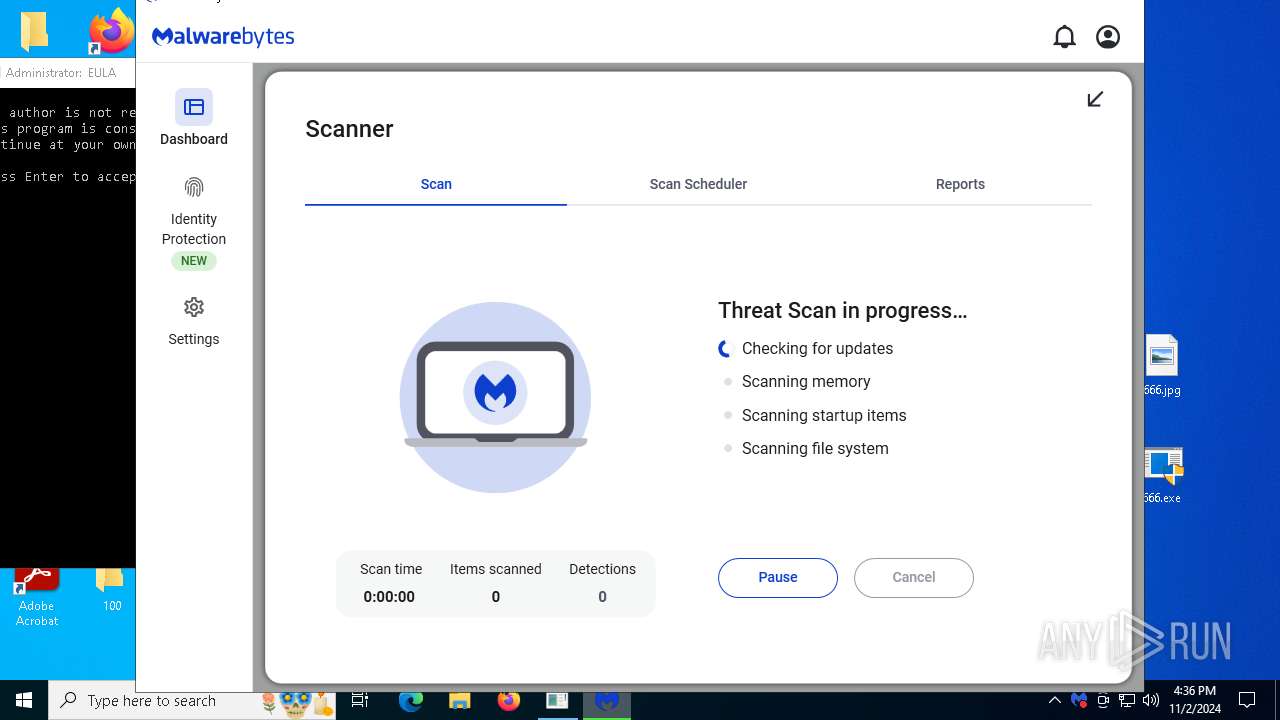The height and width of the screenshot is (720, 1280).
Task: Open the Action Center notifications
Action: click(1247, 701)
